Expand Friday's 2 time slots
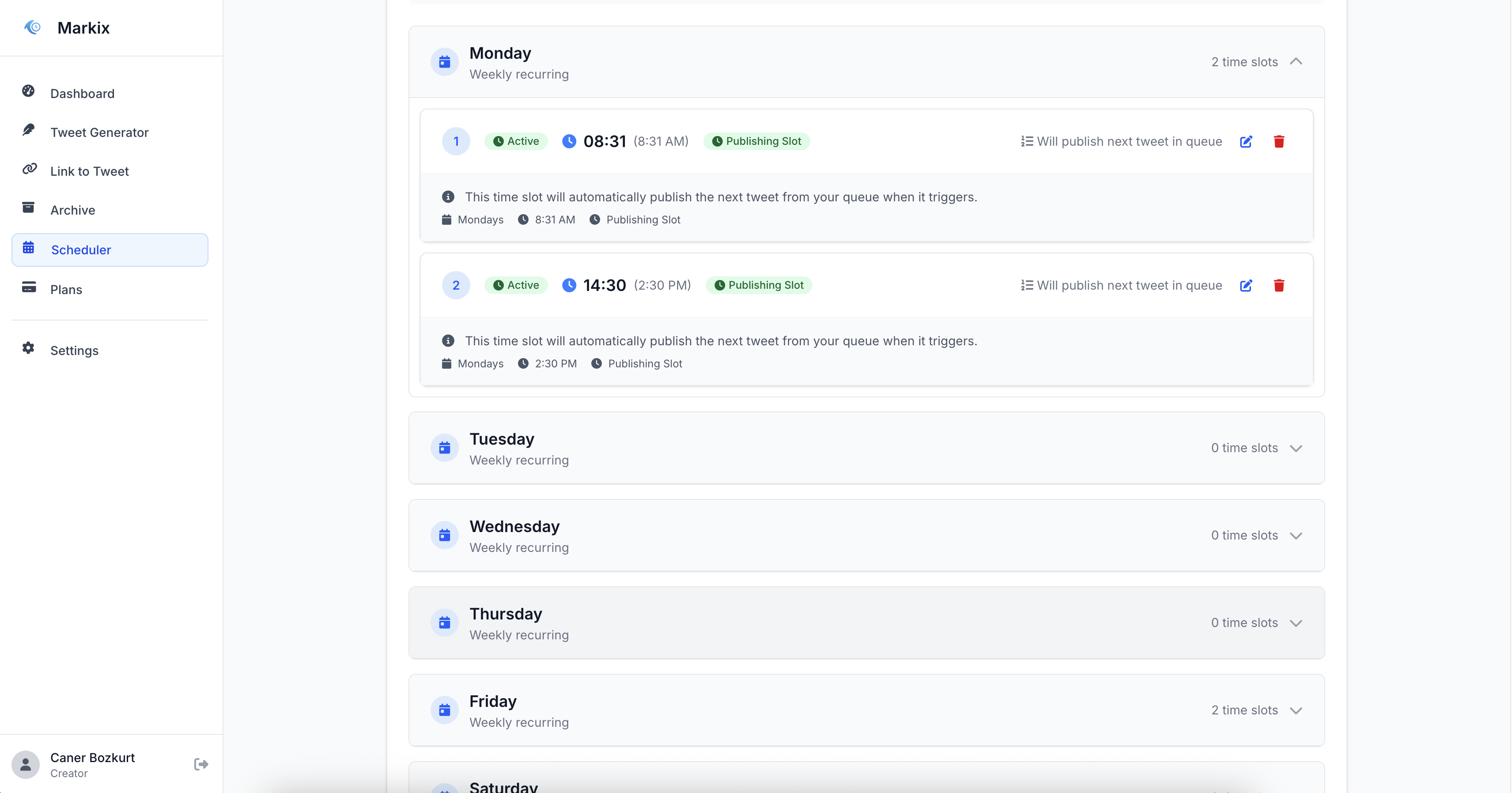 tap(1296, 710)
